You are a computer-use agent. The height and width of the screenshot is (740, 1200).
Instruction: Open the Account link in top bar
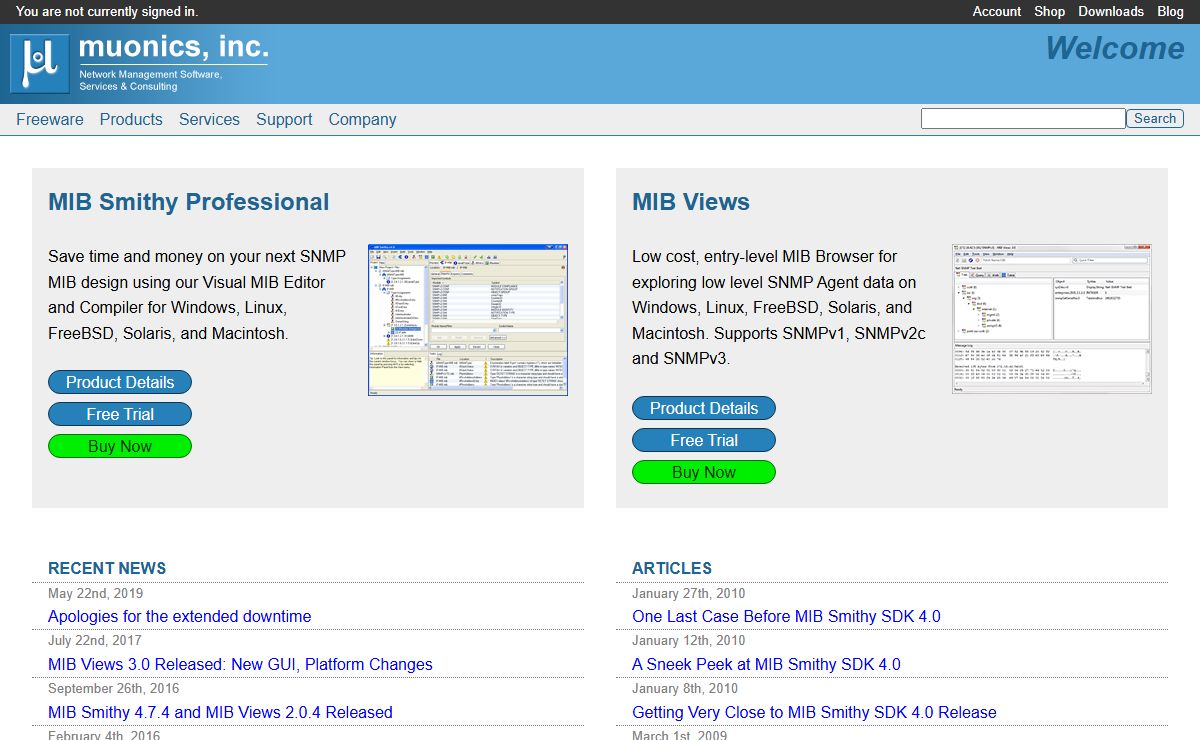click(x=997, y=12)
